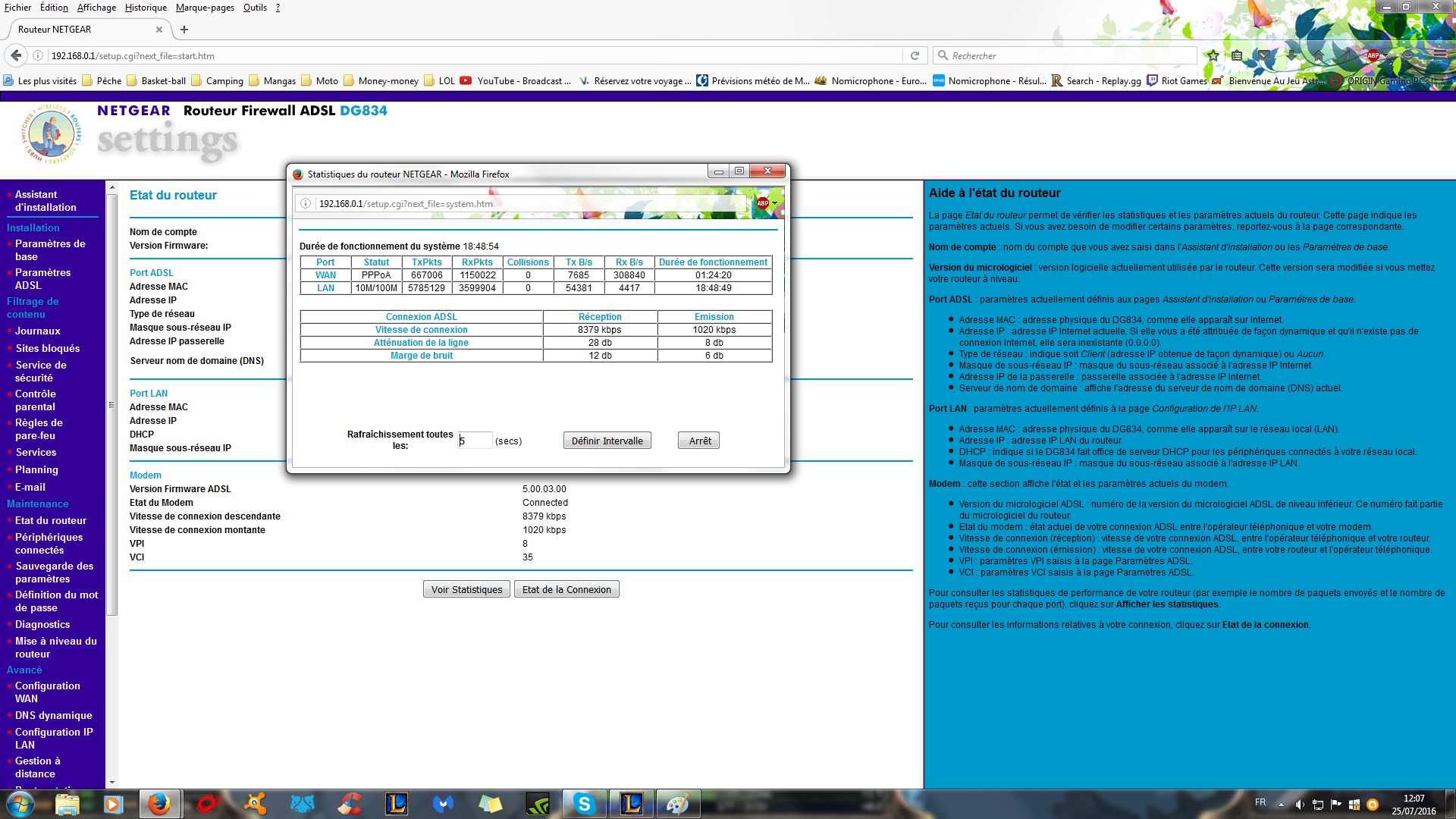The width and height of the screenshot is (1456, 819).
Task: Click the sidebar scrollbar down arrow
Action: click(x=112, y=782)
